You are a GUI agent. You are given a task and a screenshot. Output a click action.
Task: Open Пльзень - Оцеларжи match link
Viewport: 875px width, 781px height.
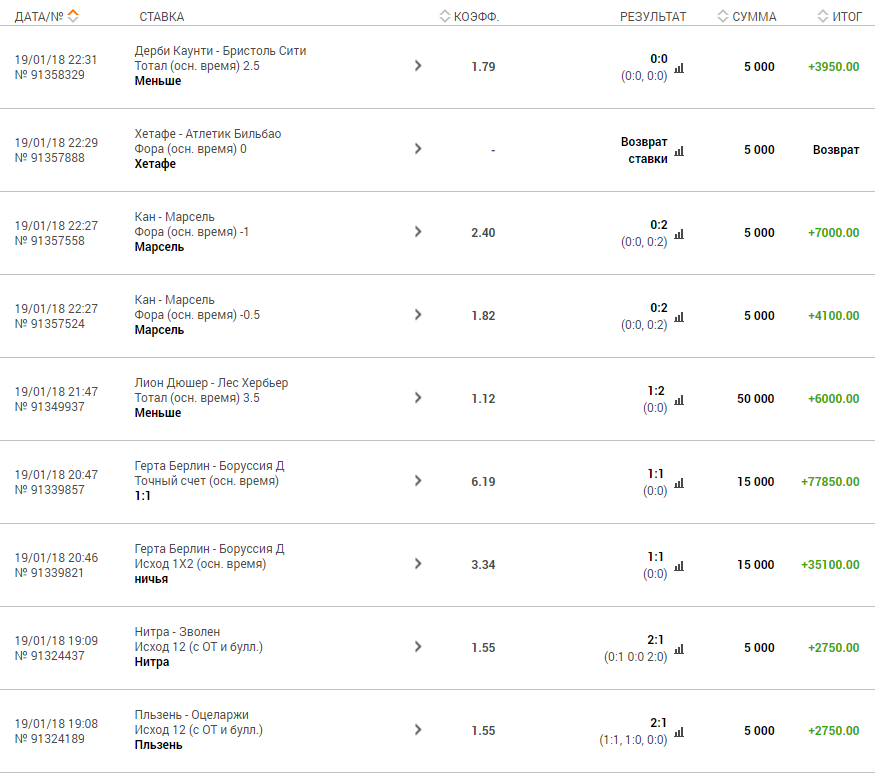pyautogui.click(x=191, y=715)
